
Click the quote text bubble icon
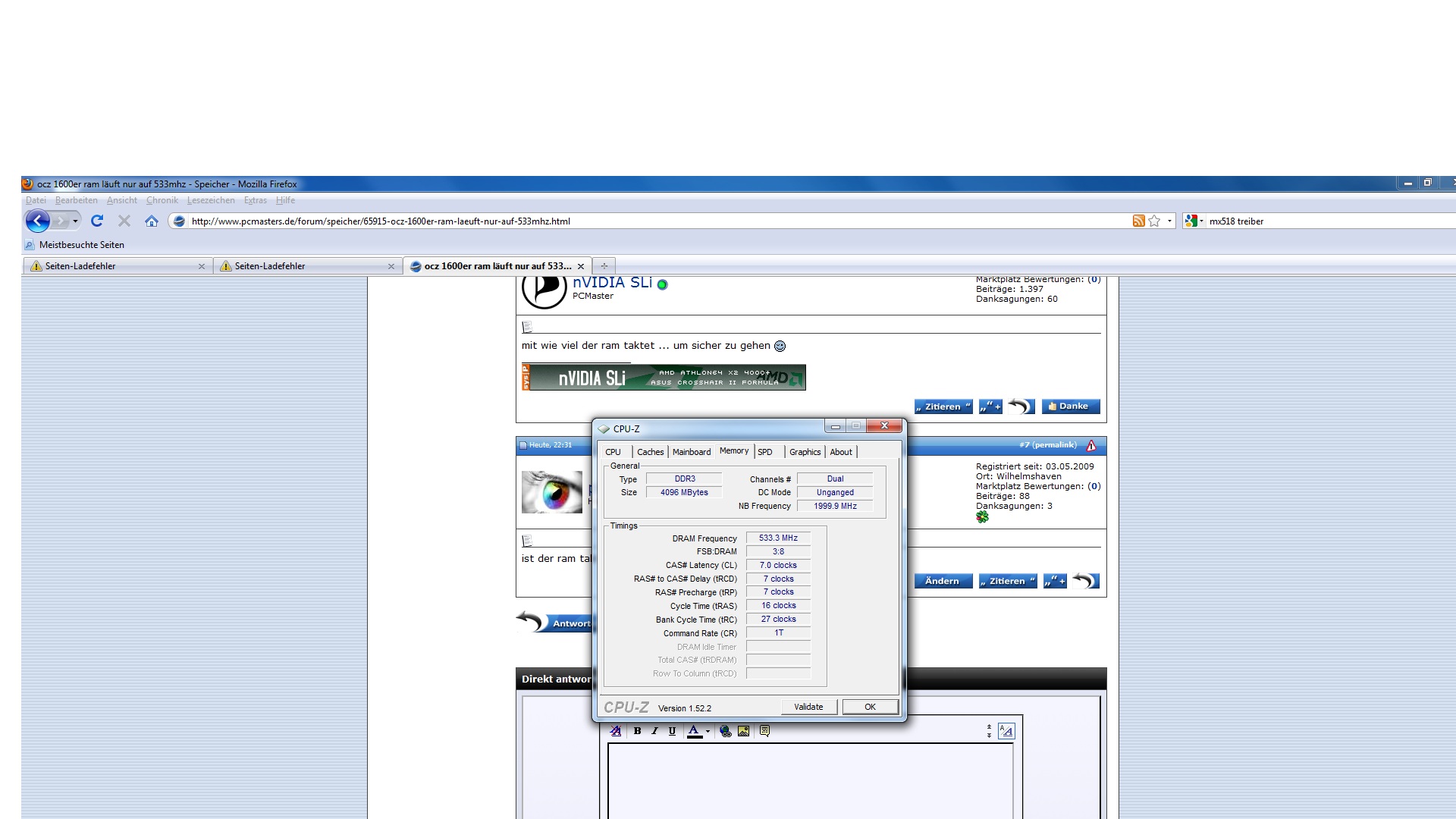click(x=764, y=731)
